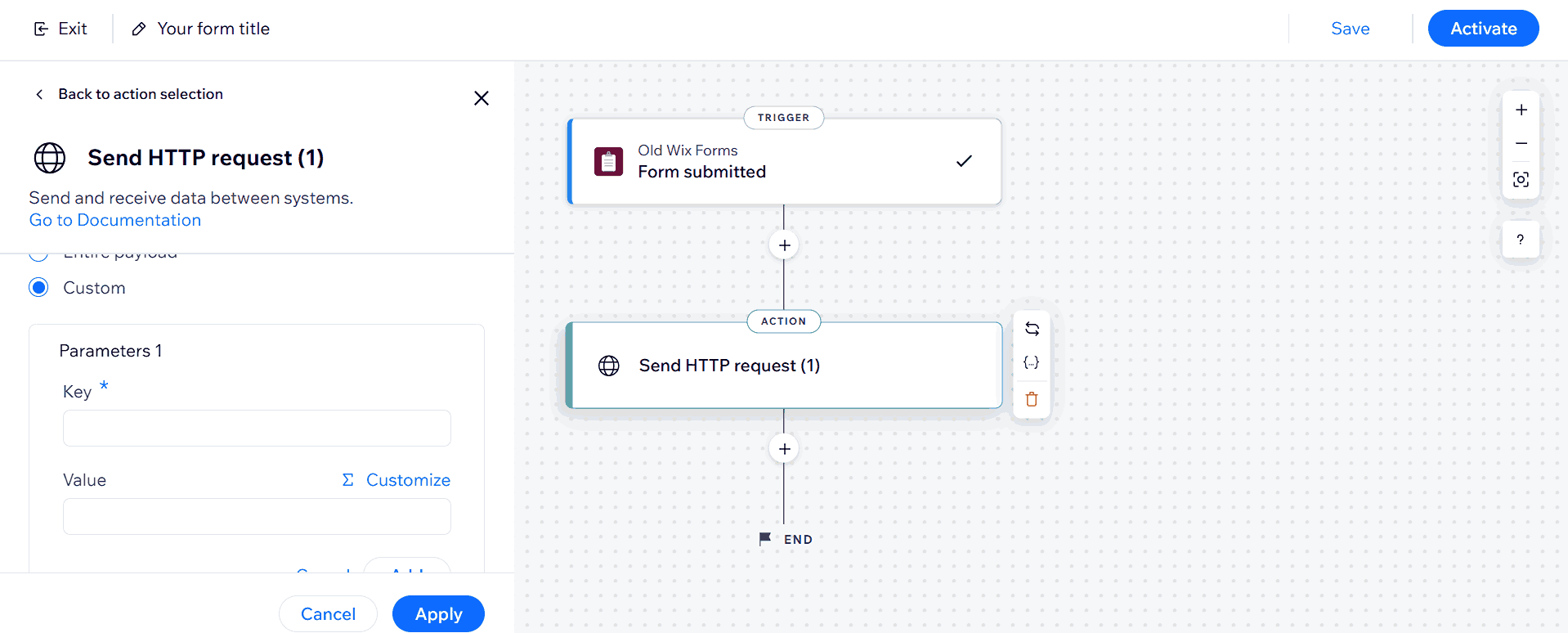Open the Go to Documentation link
1568x633 pixels.
115,220
